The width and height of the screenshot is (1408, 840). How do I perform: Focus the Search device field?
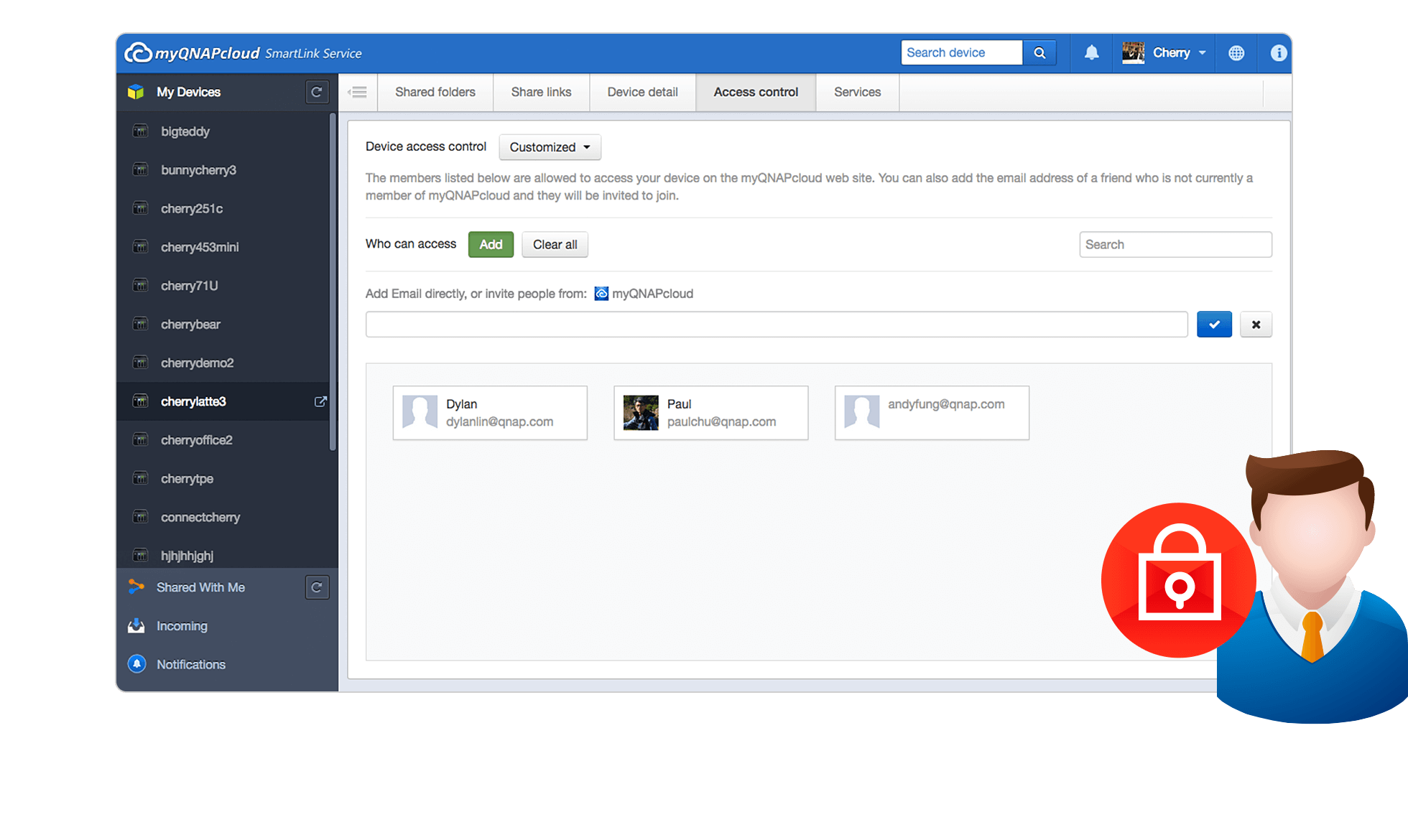962,52
